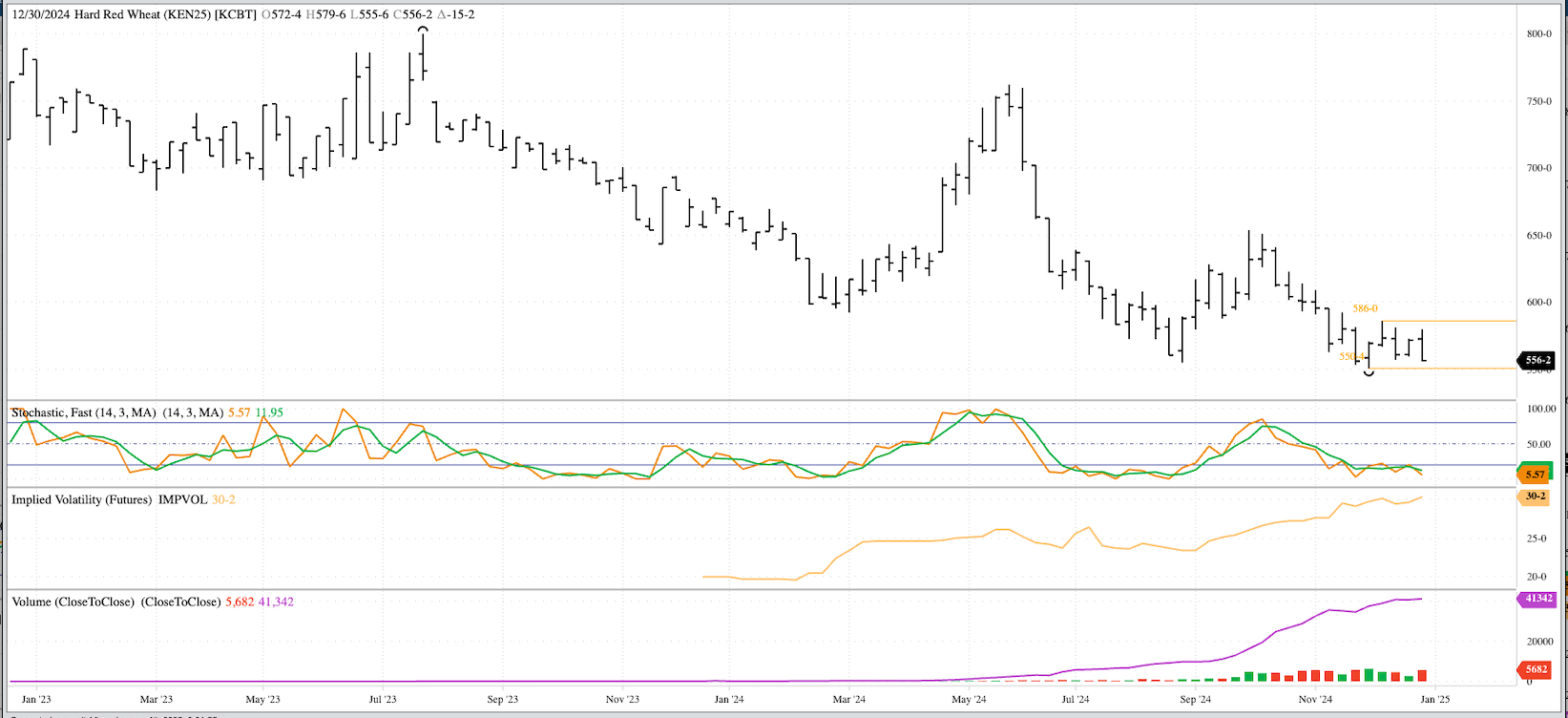Select the orange 5.57 stochastic value badge
This screenshot has height=718, width=1568.
[x=1536, y=475]
